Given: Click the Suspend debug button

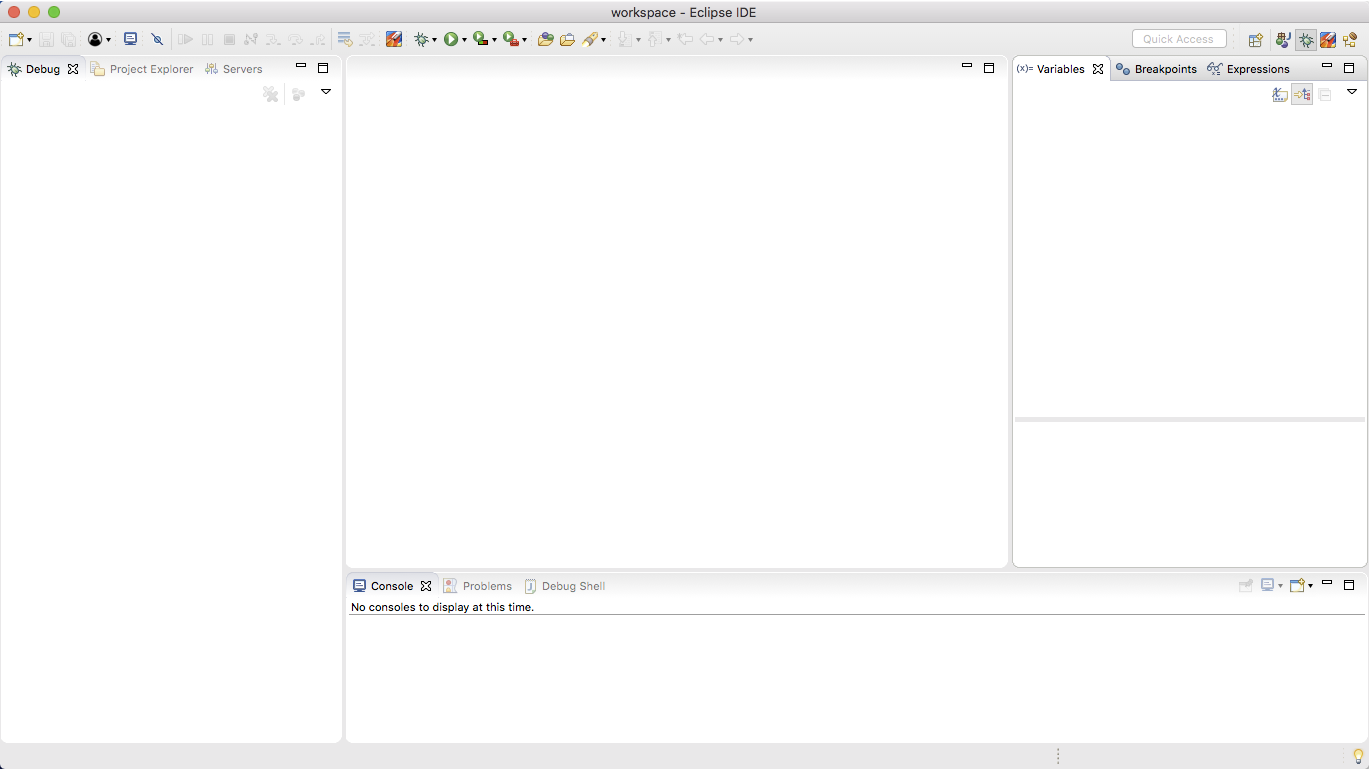Looking at the screenshot, I should point(207,39).
